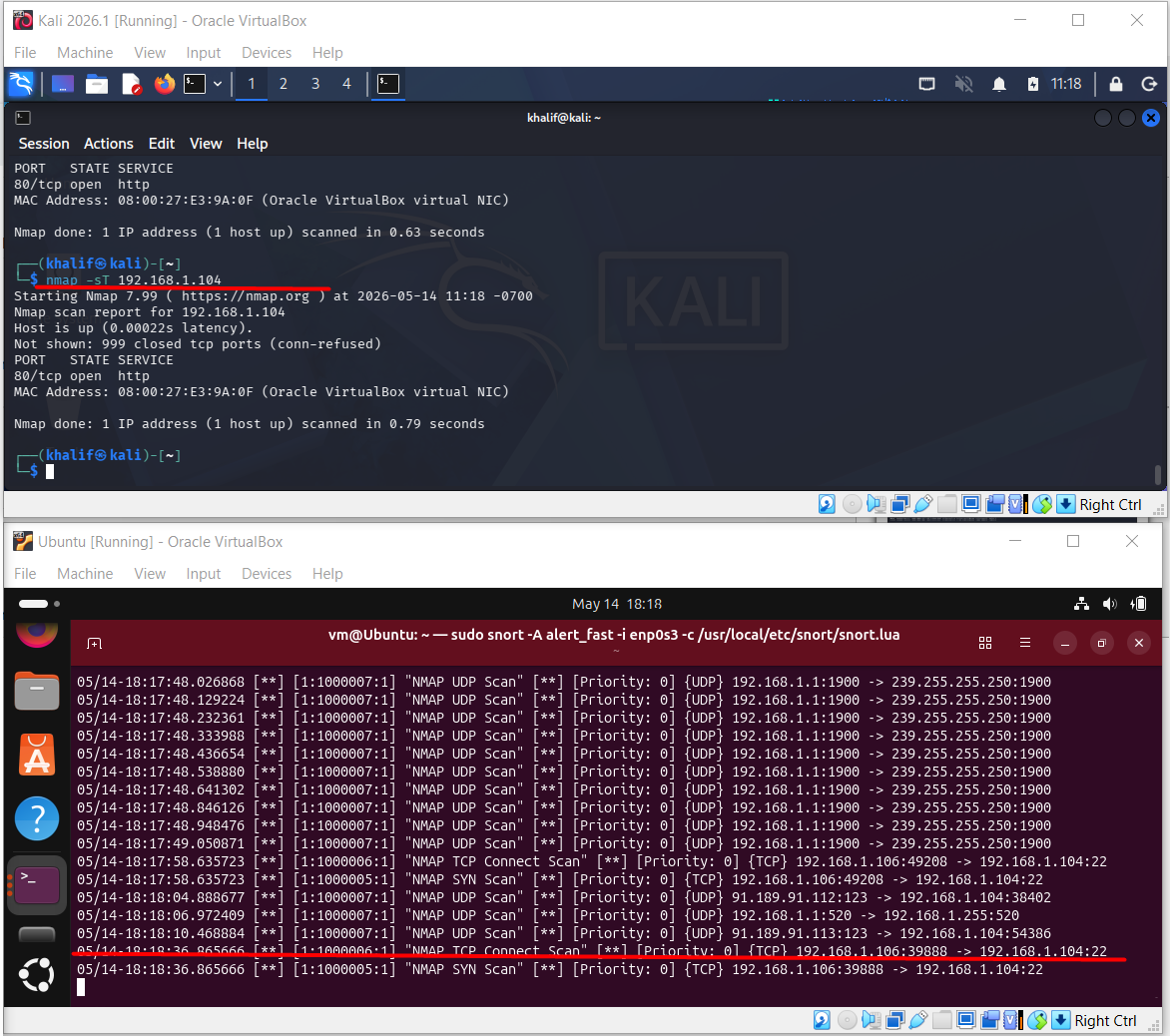Select the running terminal in Kali taskbar
This screenshot has width=1170, height=1036.
(388, 84)
